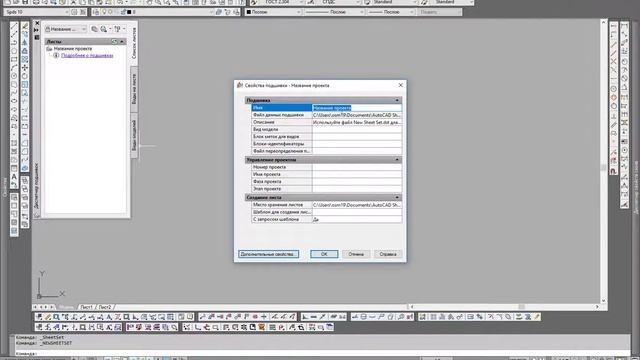
Task: Select the Linear dimension tool
Action: click(624, 26)
